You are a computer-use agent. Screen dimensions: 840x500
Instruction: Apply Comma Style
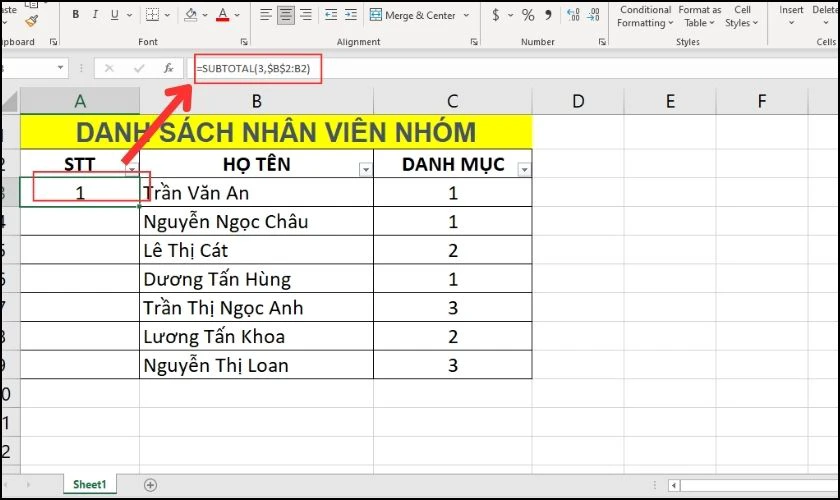coord(548,14)
